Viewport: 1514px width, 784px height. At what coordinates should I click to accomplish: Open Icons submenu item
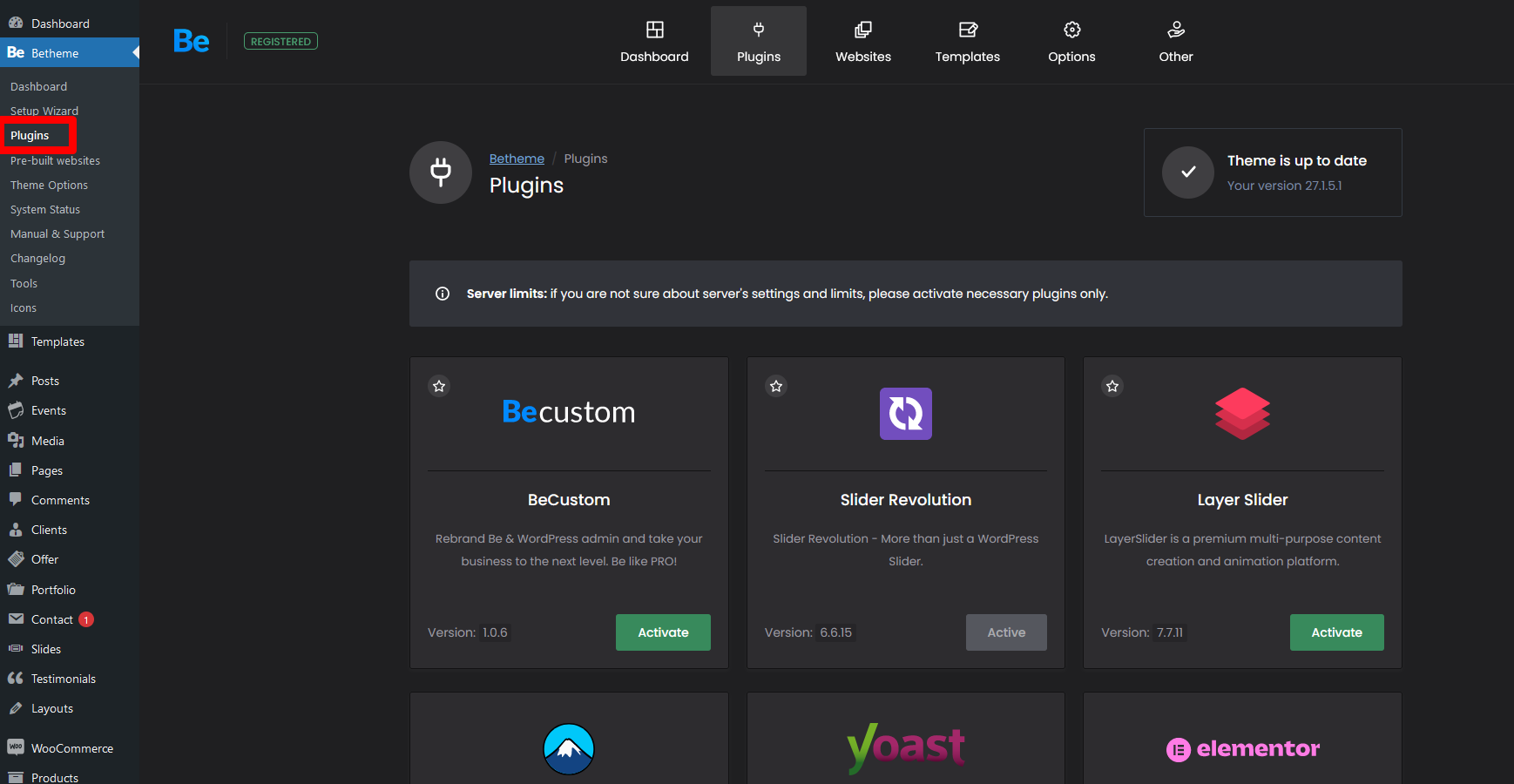24,308
